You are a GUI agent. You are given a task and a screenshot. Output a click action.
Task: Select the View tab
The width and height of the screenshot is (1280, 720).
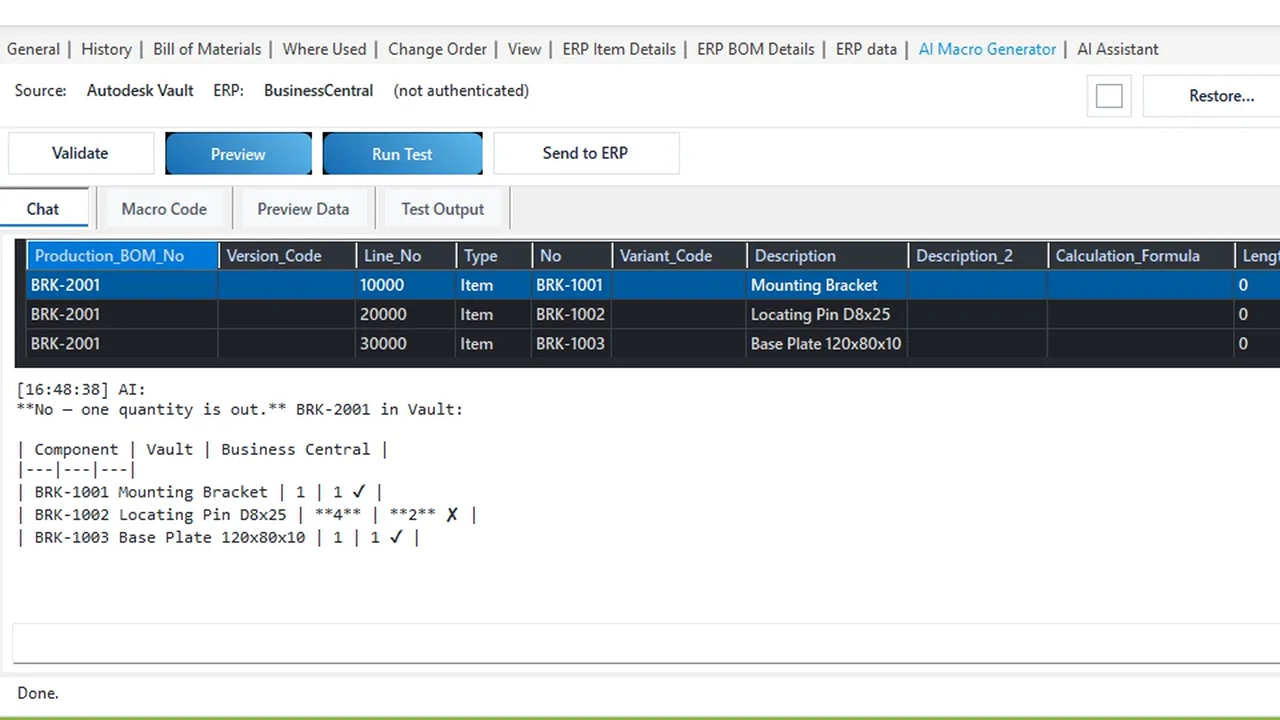click(524, 49)
